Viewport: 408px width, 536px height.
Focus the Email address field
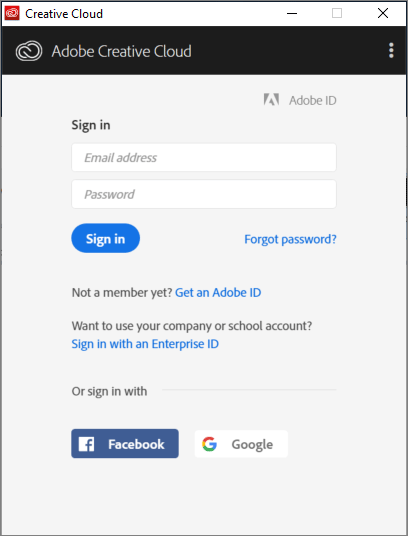204,158
